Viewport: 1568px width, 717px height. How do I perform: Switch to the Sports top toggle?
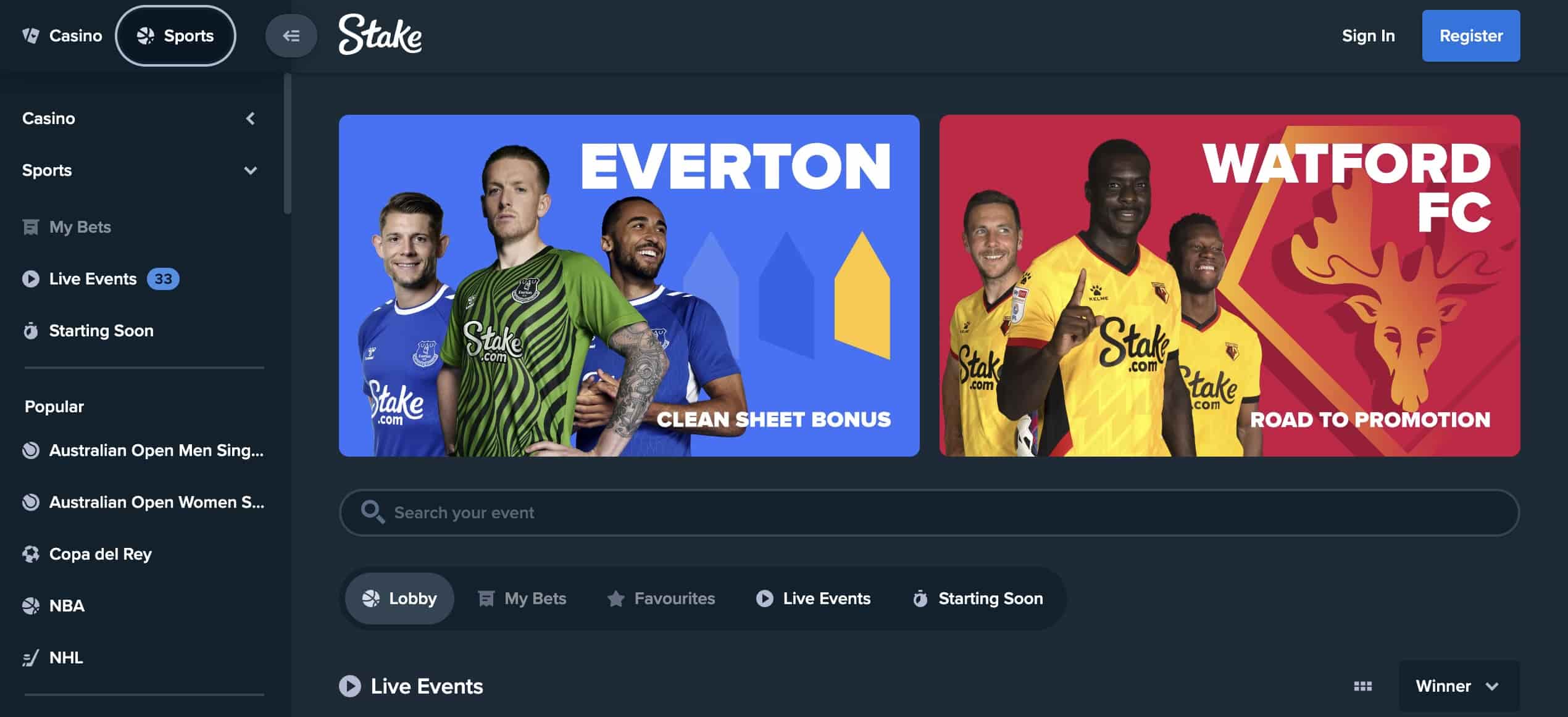click(175, 36)
